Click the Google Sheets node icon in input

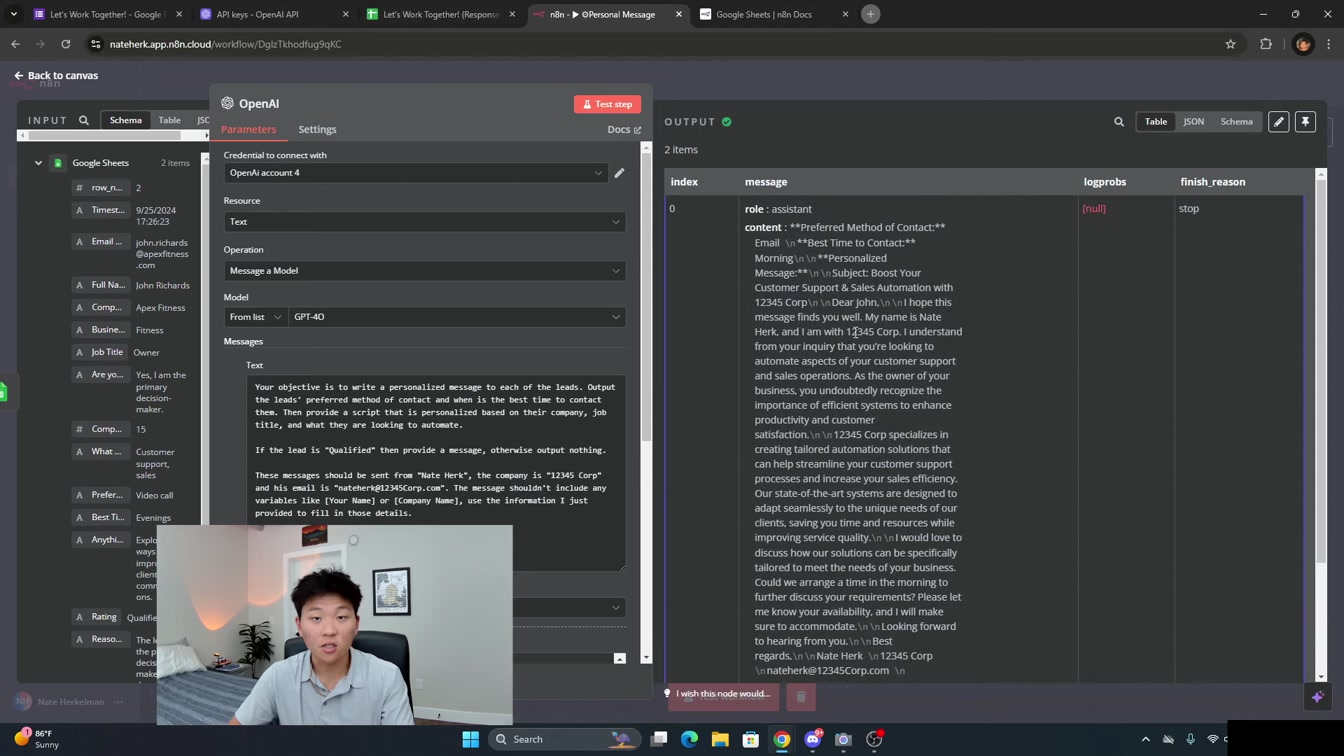coord(58,163)
